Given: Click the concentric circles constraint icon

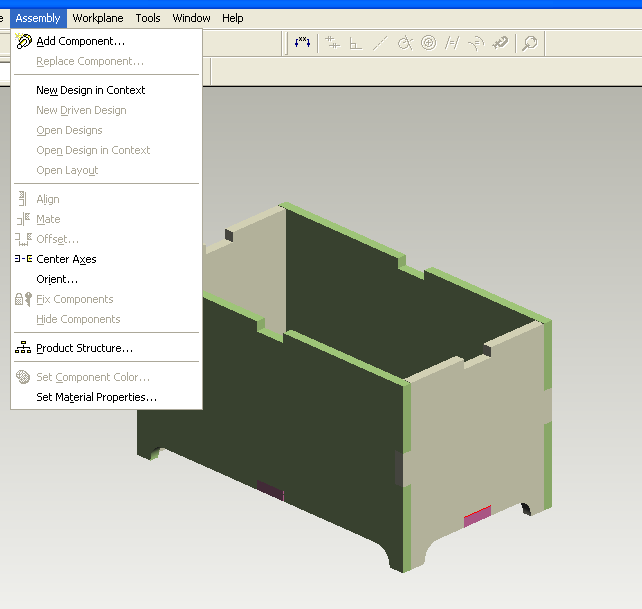Looking at the screenshot, I should point(428,43).
